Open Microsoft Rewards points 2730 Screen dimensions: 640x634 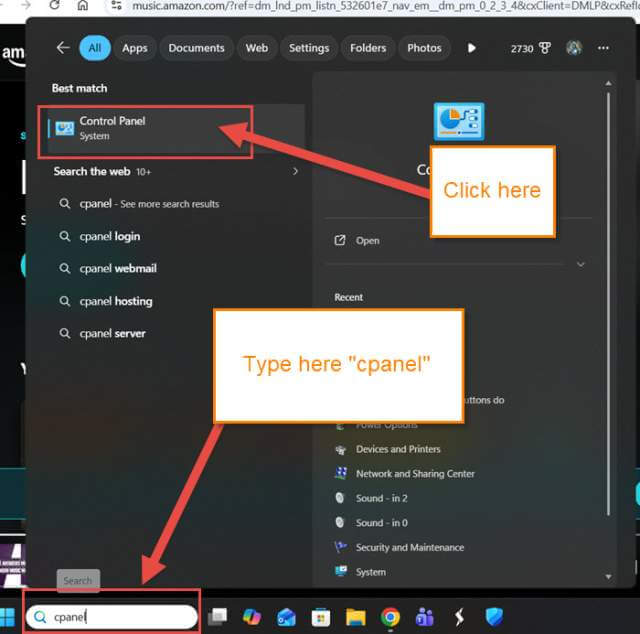530,49
